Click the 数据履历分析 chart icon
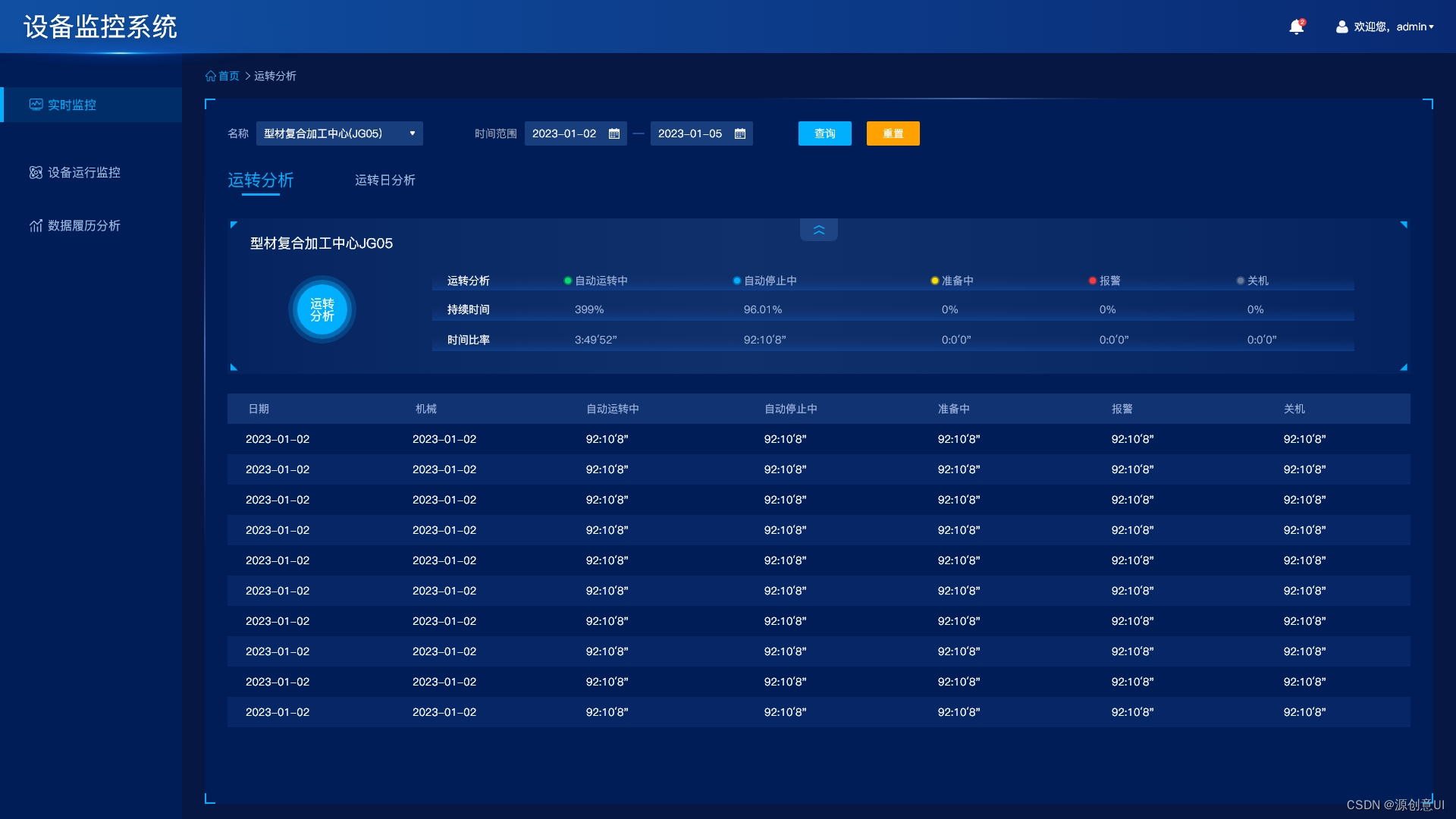The width and height of the screenshot is (1456, 819). [36, 226]
